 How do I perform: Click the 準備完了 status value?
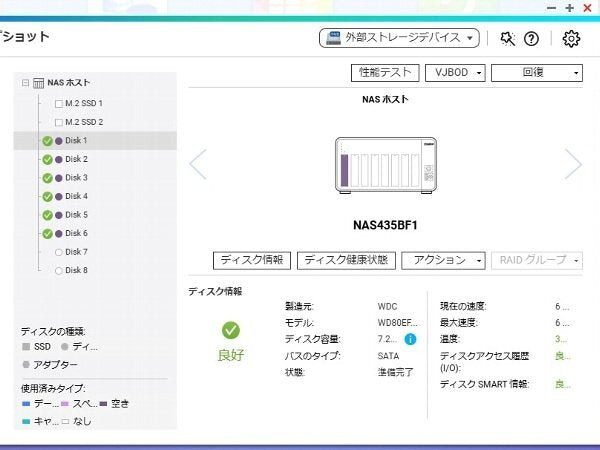[396, 372]
